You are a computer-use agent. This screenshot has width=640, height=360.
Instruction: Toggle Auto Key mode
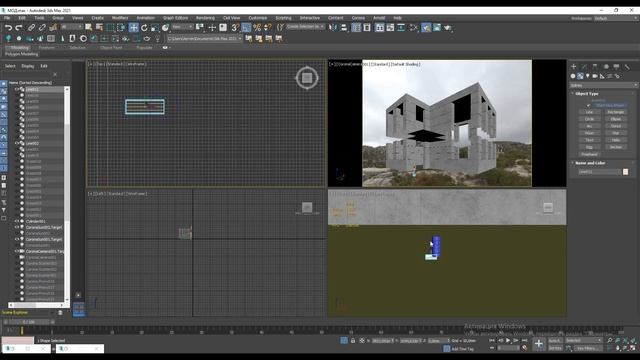coord(555,340)
